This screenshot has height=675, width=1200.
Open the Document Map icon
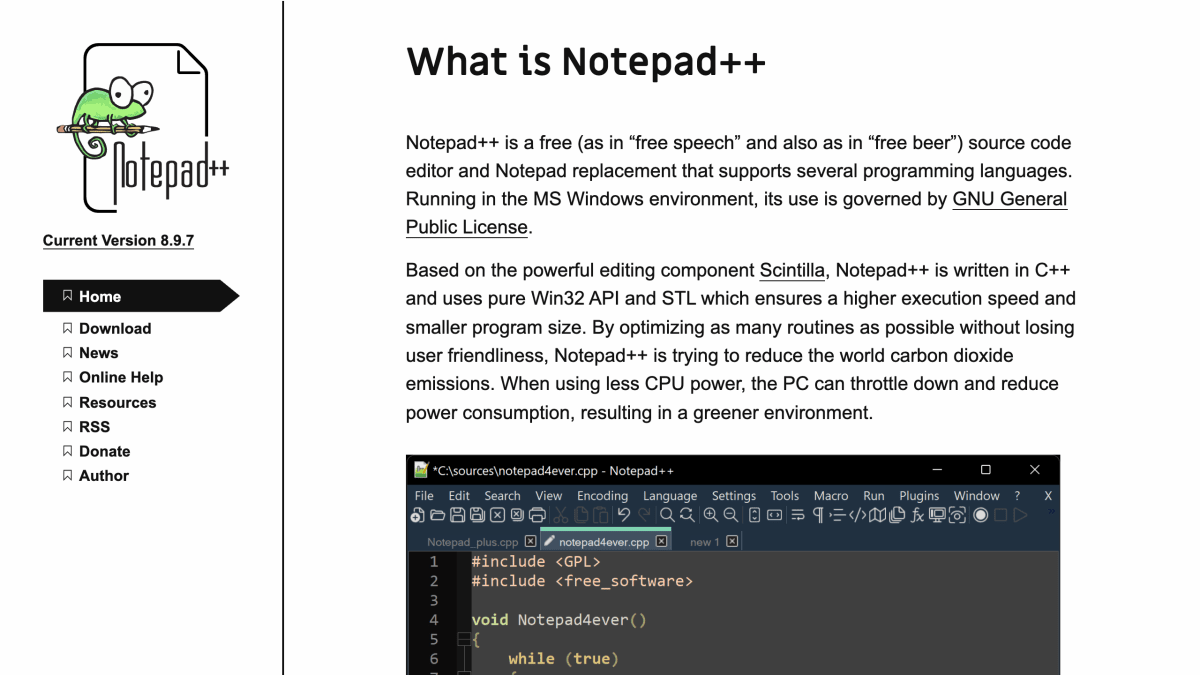(x=878, y=515)
